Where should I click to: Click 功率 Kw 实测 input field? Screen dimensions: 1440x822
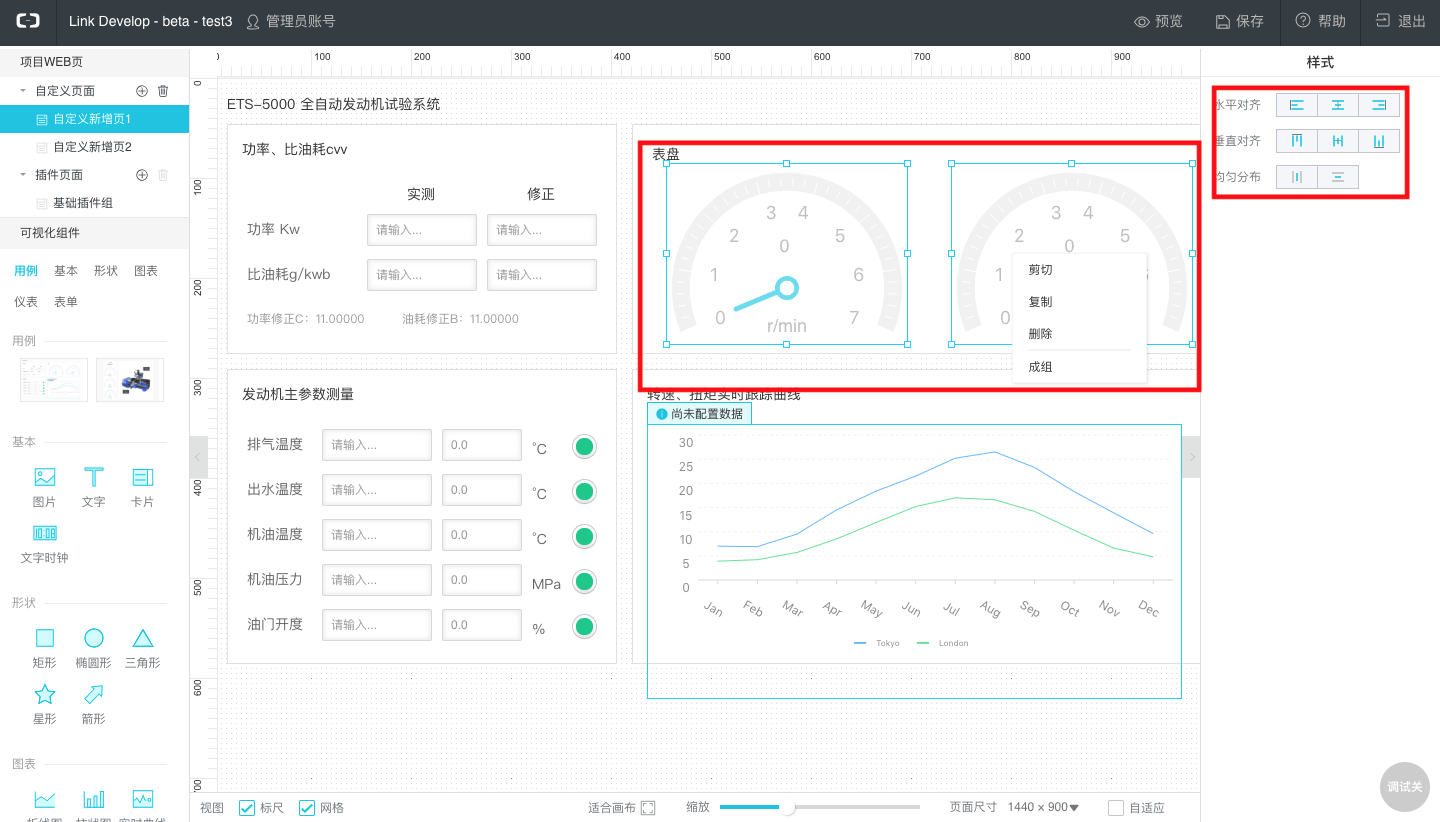click(422, 230)
